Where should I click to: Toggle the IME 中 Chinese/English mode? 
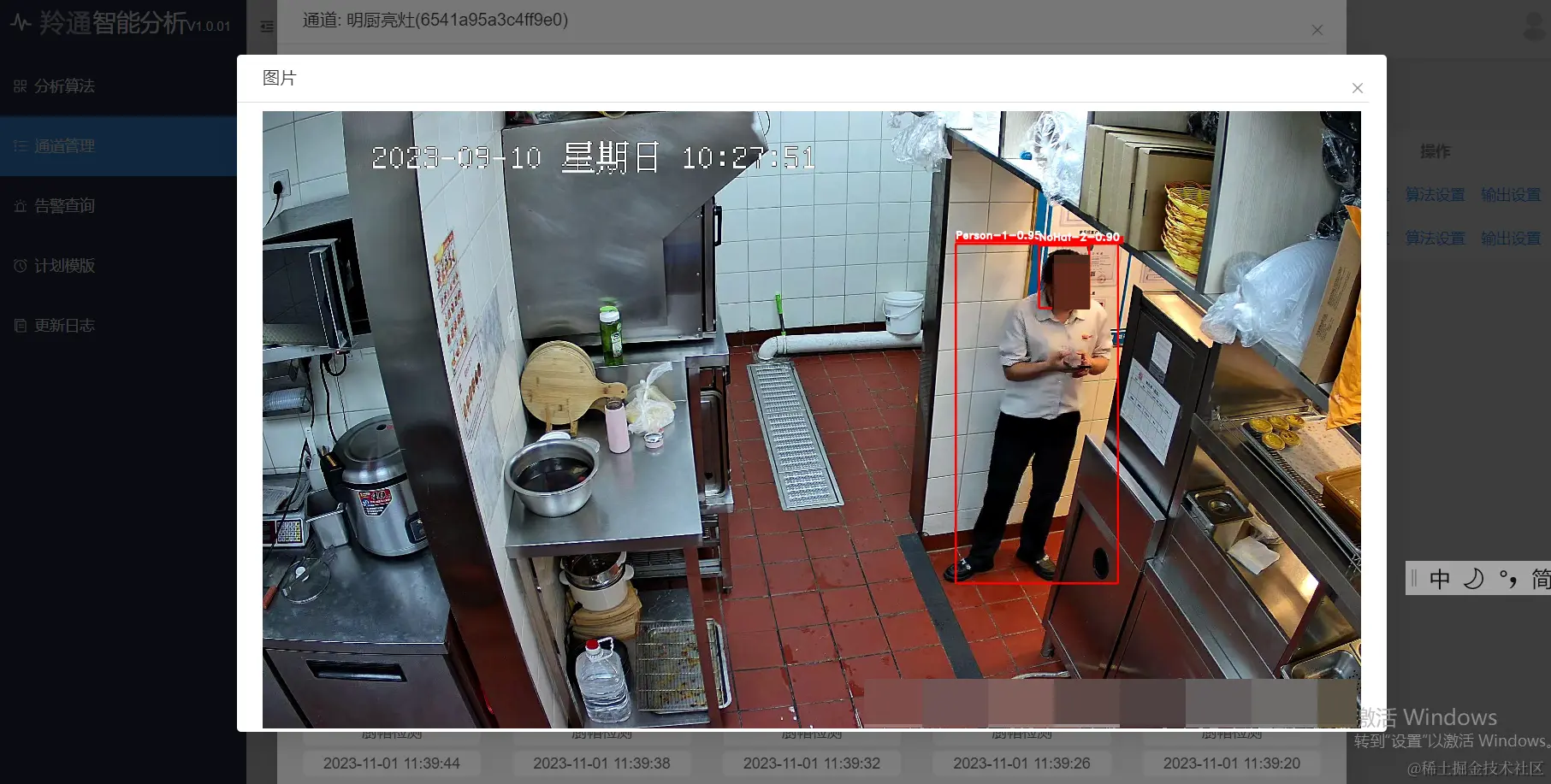tap(1440, 579)
